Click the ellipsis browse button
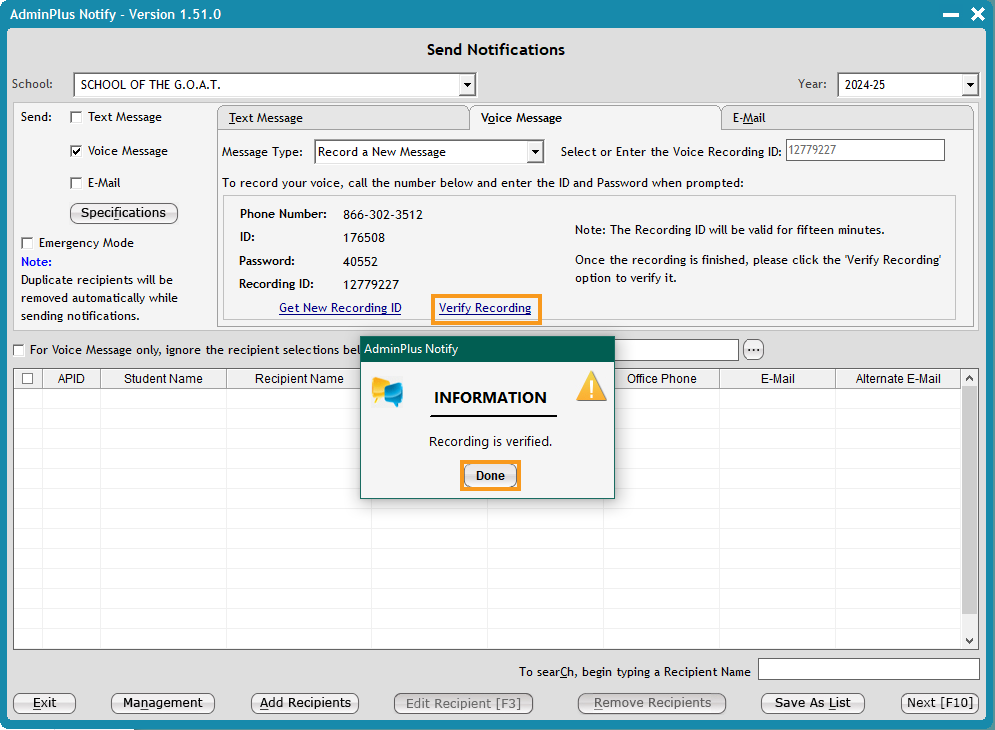 [753, 350]
